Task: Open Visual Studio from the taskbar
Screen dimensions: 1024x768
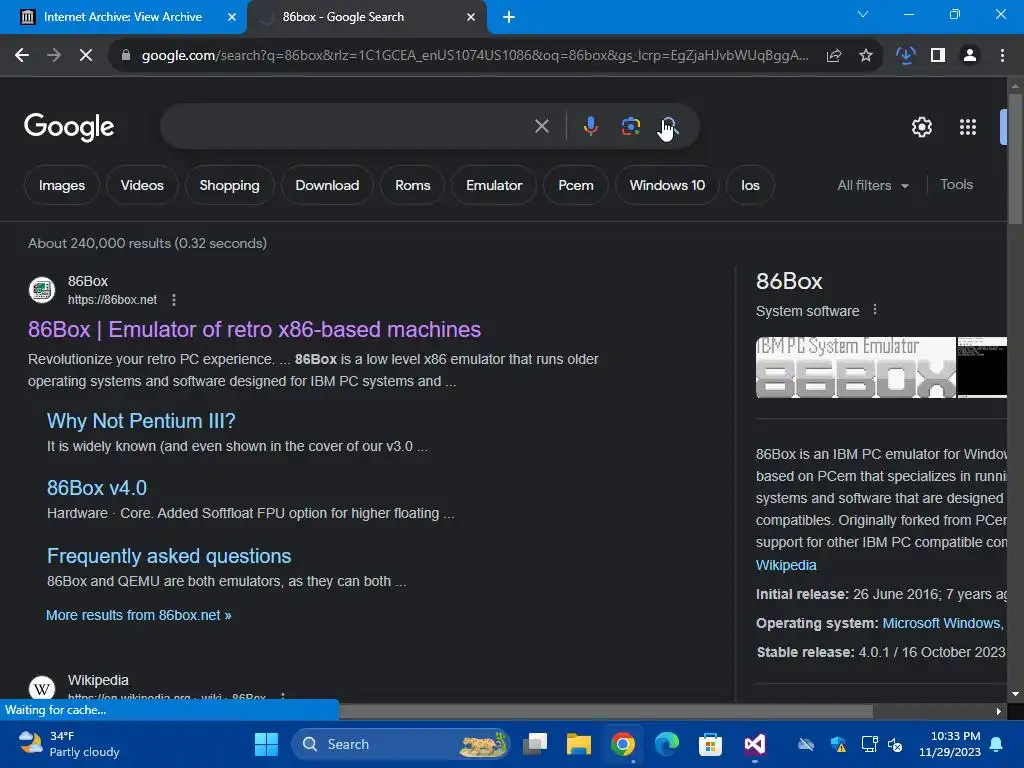Action: point(754,744)
